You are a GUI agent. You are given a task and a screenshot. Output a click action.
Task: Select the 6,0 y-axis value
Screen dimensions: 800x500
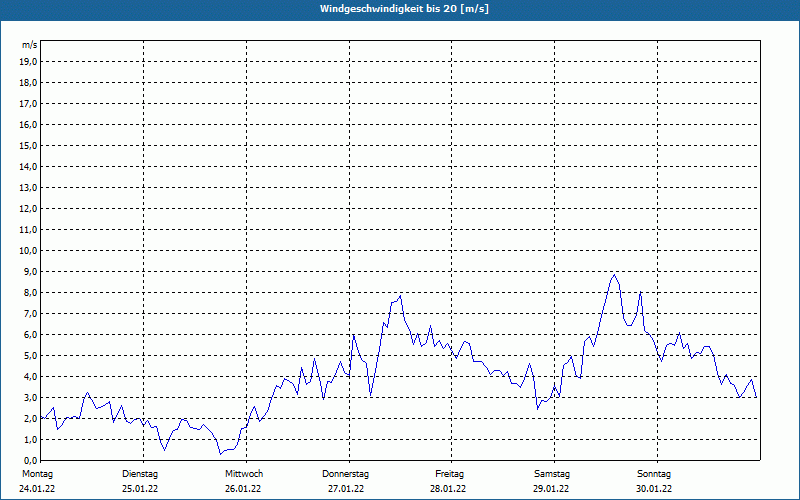click(x=30, y=335)
